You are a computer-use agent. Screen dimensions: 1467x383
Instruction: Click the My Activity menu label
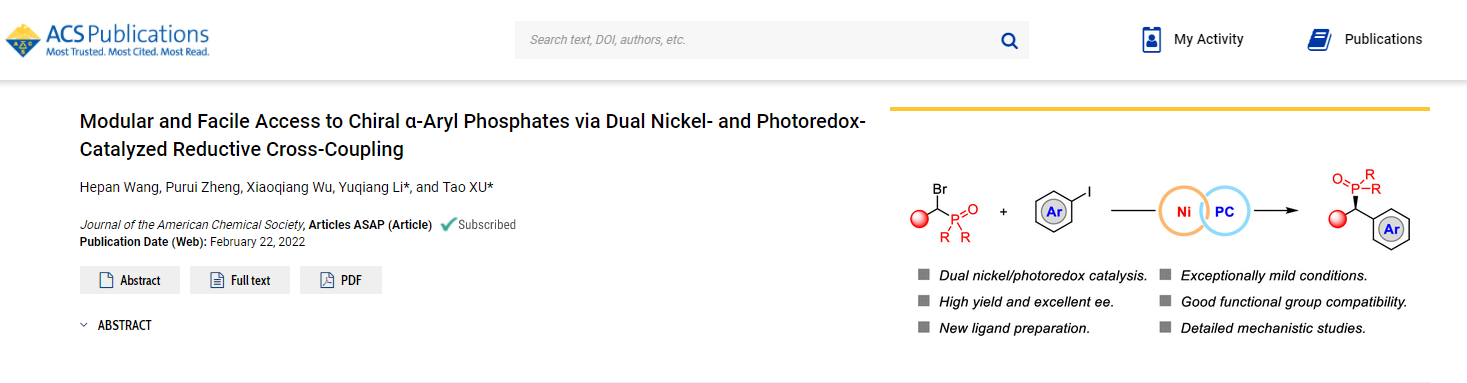pos(1209,39)
